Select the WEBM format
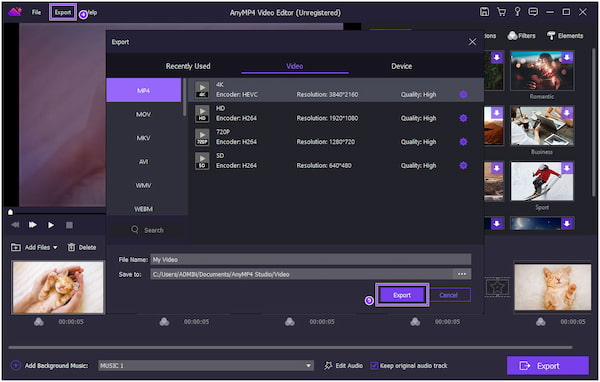Image resolution: width=600 pixels, height=382 pixels. 144,209
